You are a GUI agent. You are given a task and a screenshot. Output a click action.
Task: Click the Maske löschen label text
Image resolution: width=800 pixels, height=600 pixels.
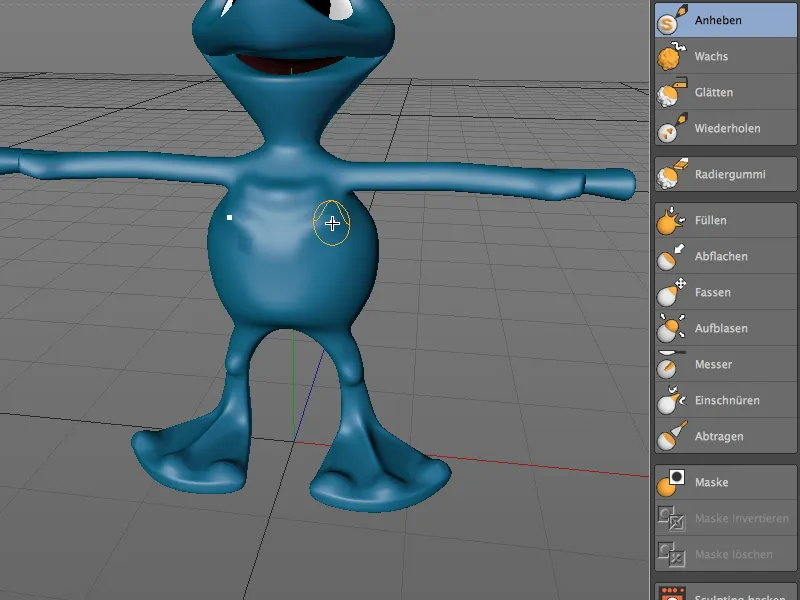coord(733,554)
